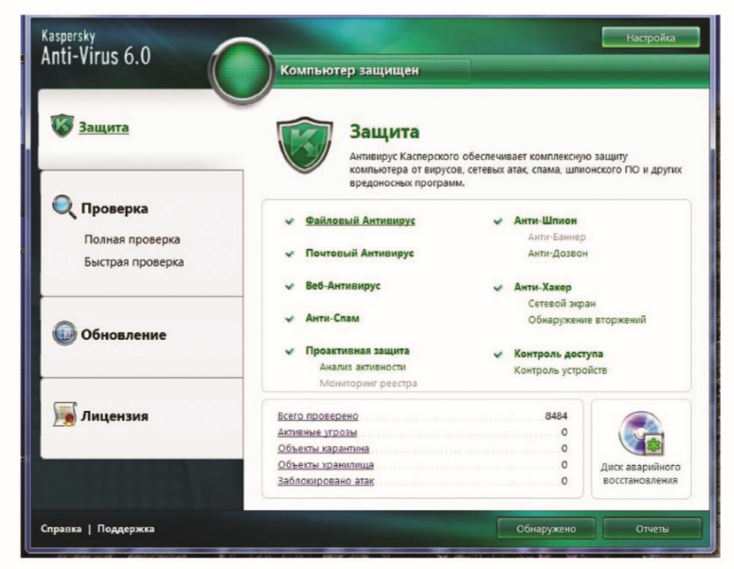This screenshot has height=569, width=734.
Task: Open the Активные угрозы link
Action: coord(317,432)
